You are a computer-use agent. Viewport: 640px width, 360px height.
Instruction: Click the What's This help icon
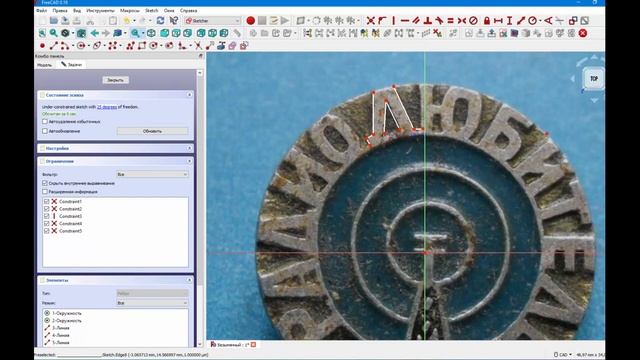coord(173,20)
